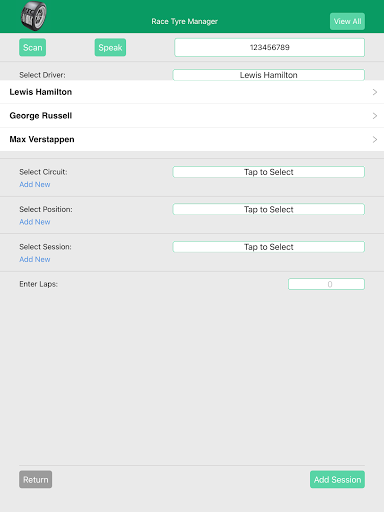This screenshot has height=512, width=384.
Task: Start a barcode Scan
Action: [33, 47]
